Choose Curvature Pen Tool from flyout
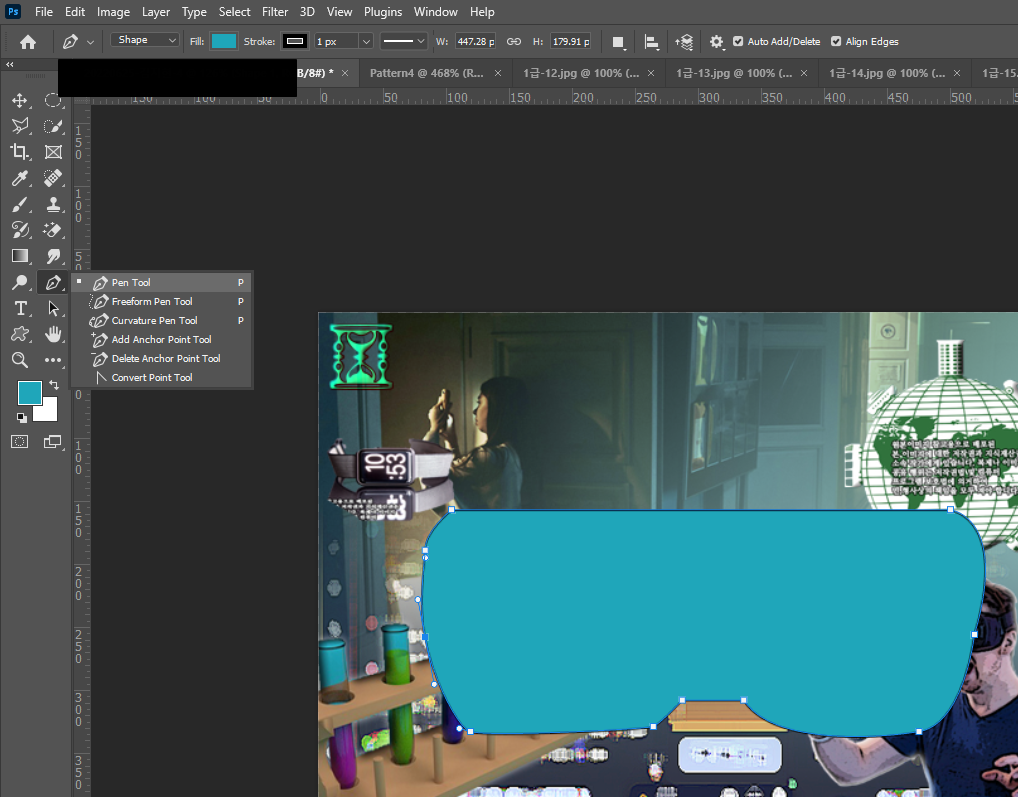The image size is (1018, 797). click(162, 321)
